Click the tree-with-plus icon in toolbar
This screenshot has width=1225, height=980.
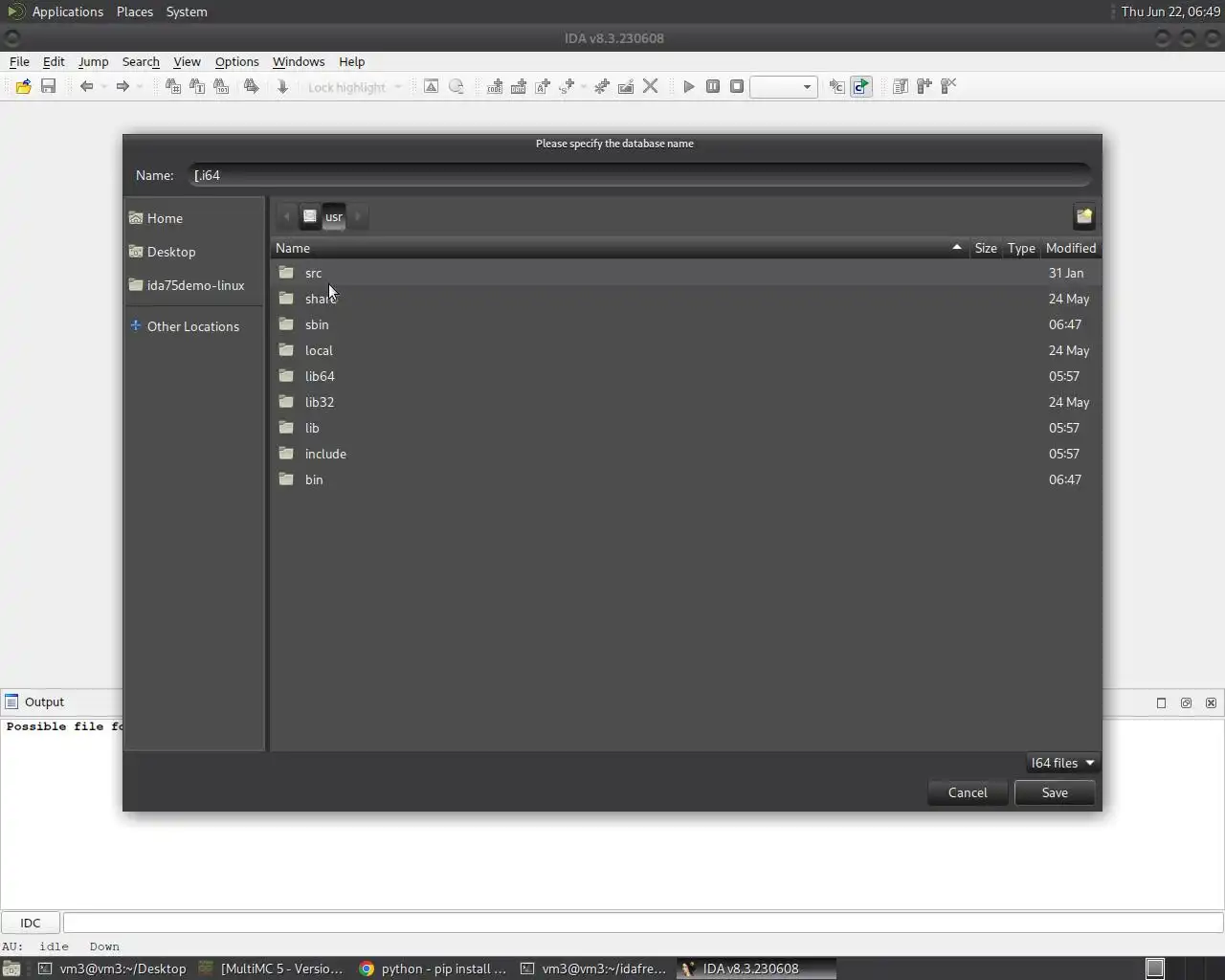tap(924, 86)
